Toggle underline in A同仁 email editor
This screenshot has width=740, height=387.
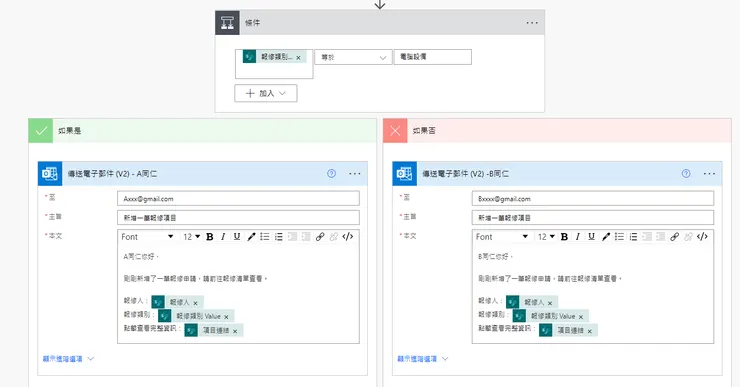(x=237, y=236)
